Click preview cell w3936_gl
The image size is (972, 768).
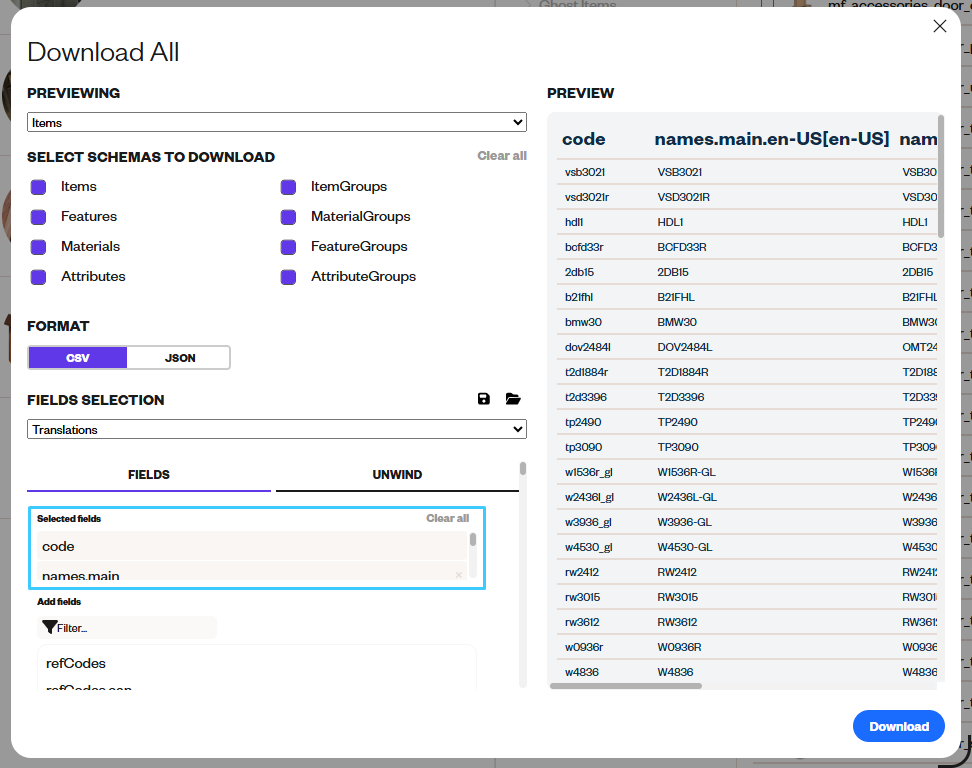tap(588, 522)
